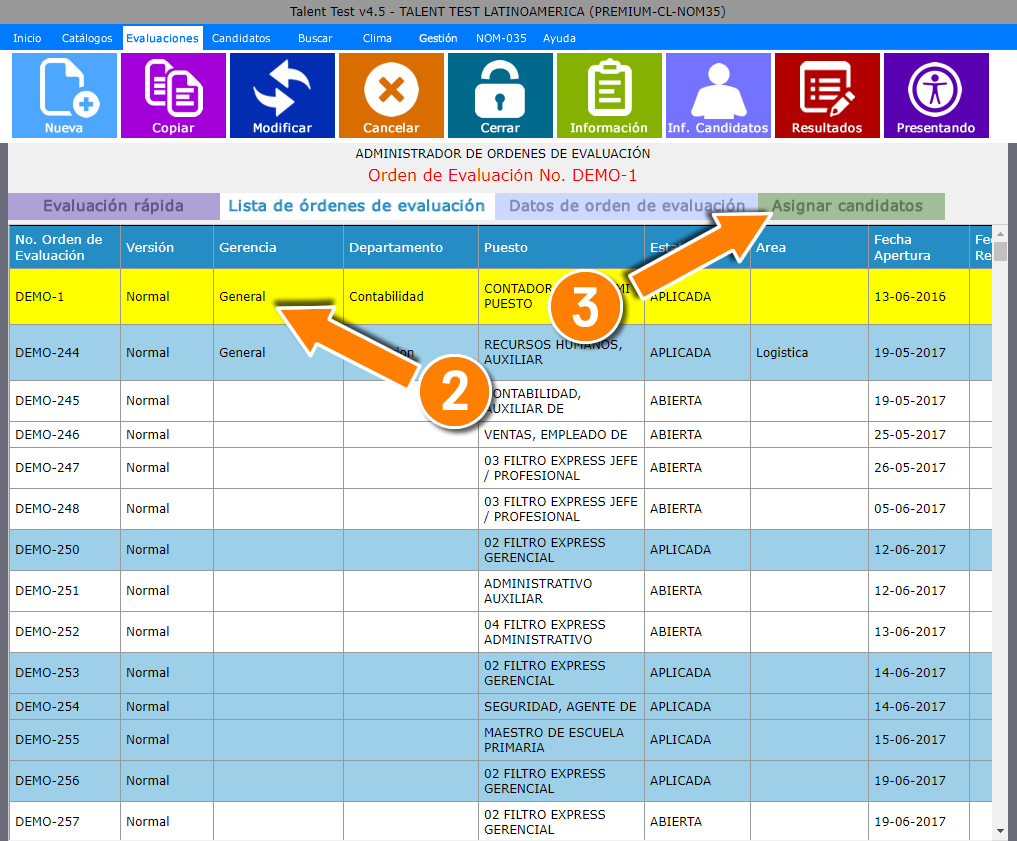The image size is (1017, 841).
Task: Select order row DEMO-246
Action: tap(500, 434)
